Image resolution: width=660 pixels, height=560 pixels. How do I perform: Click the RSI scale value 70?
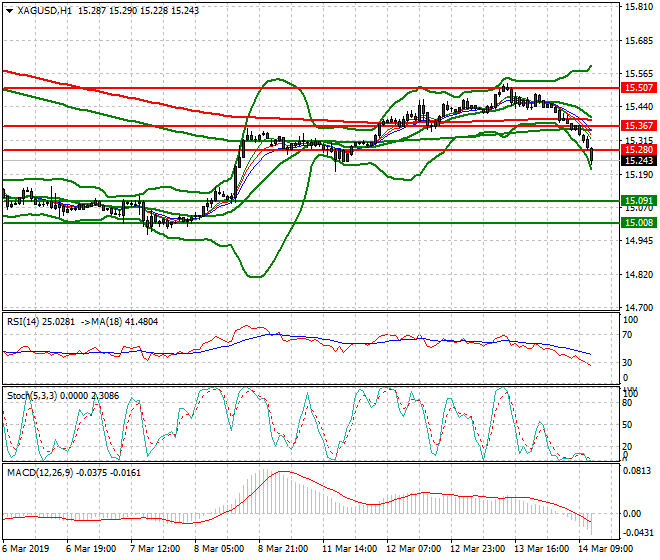pyautogui.click(x=628, y=335)
